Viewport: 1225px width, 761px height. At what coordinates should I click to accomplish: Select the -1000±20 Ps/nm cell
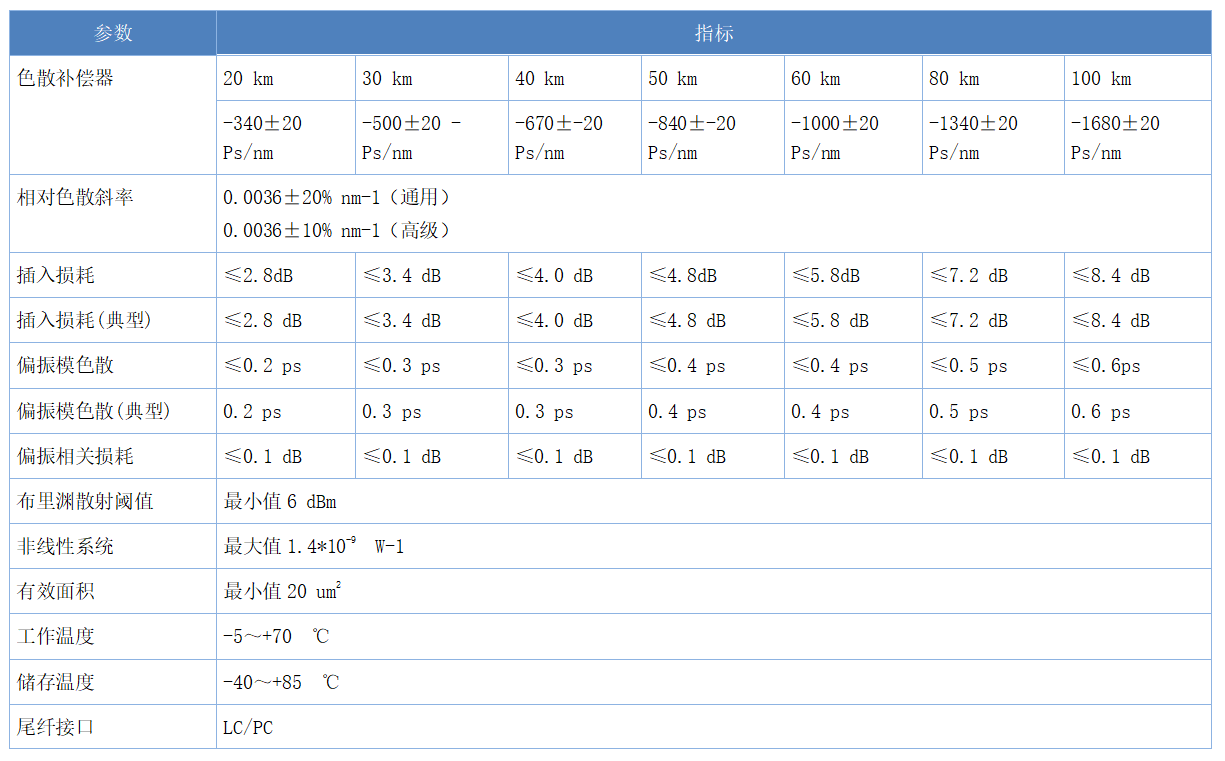(x=834, y=138)
